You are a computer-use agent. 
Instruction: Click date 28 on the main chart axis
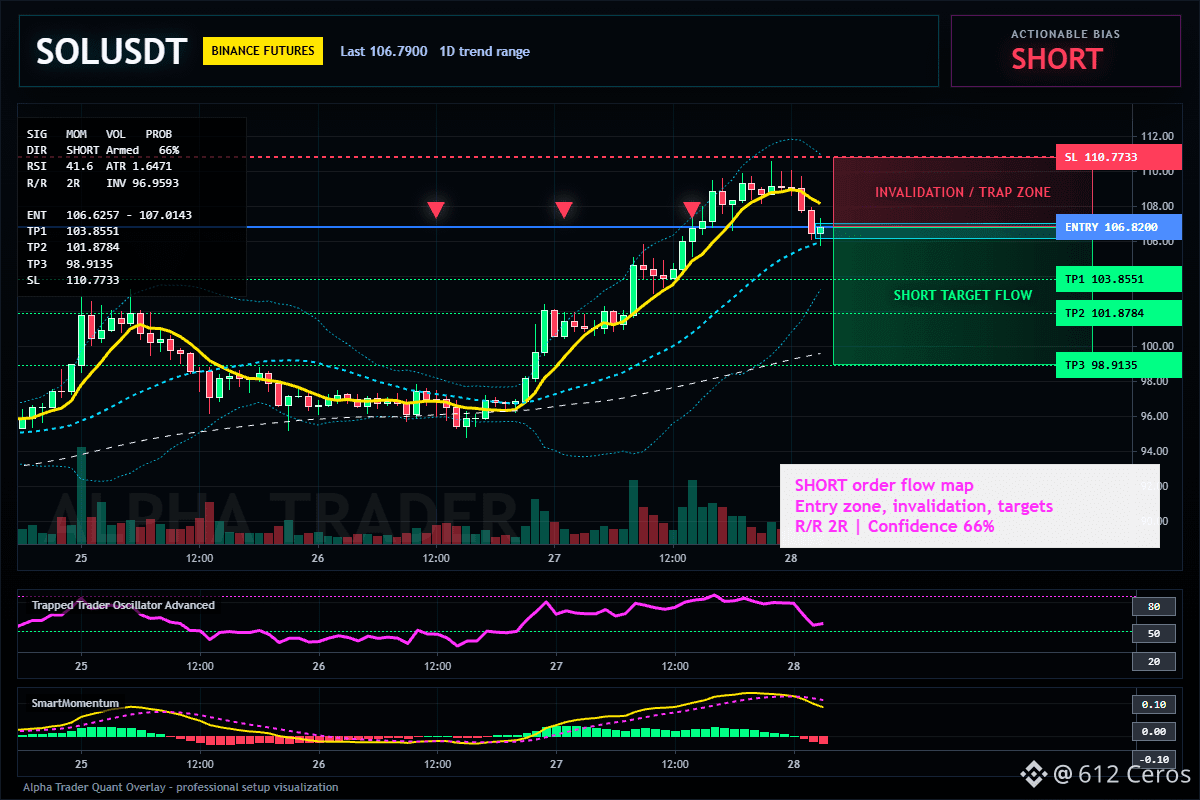click(793, 558)
